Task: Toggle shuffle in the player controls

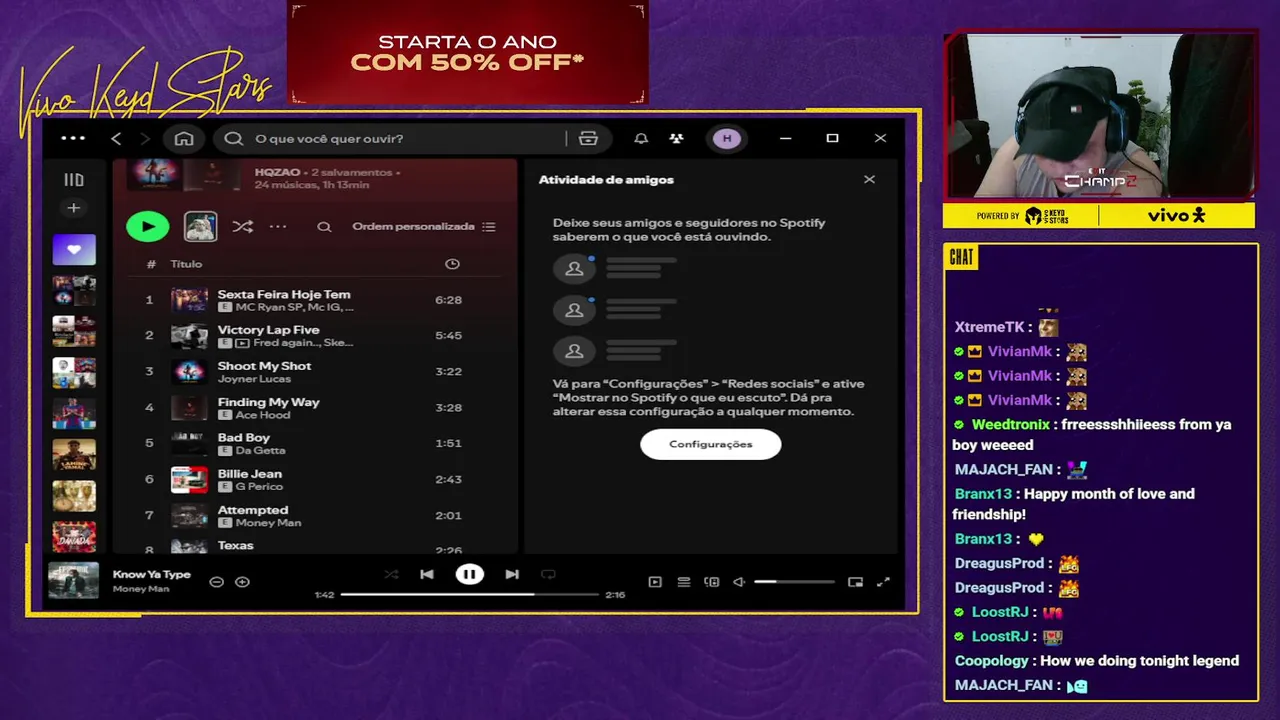Action: coord(391,575)
